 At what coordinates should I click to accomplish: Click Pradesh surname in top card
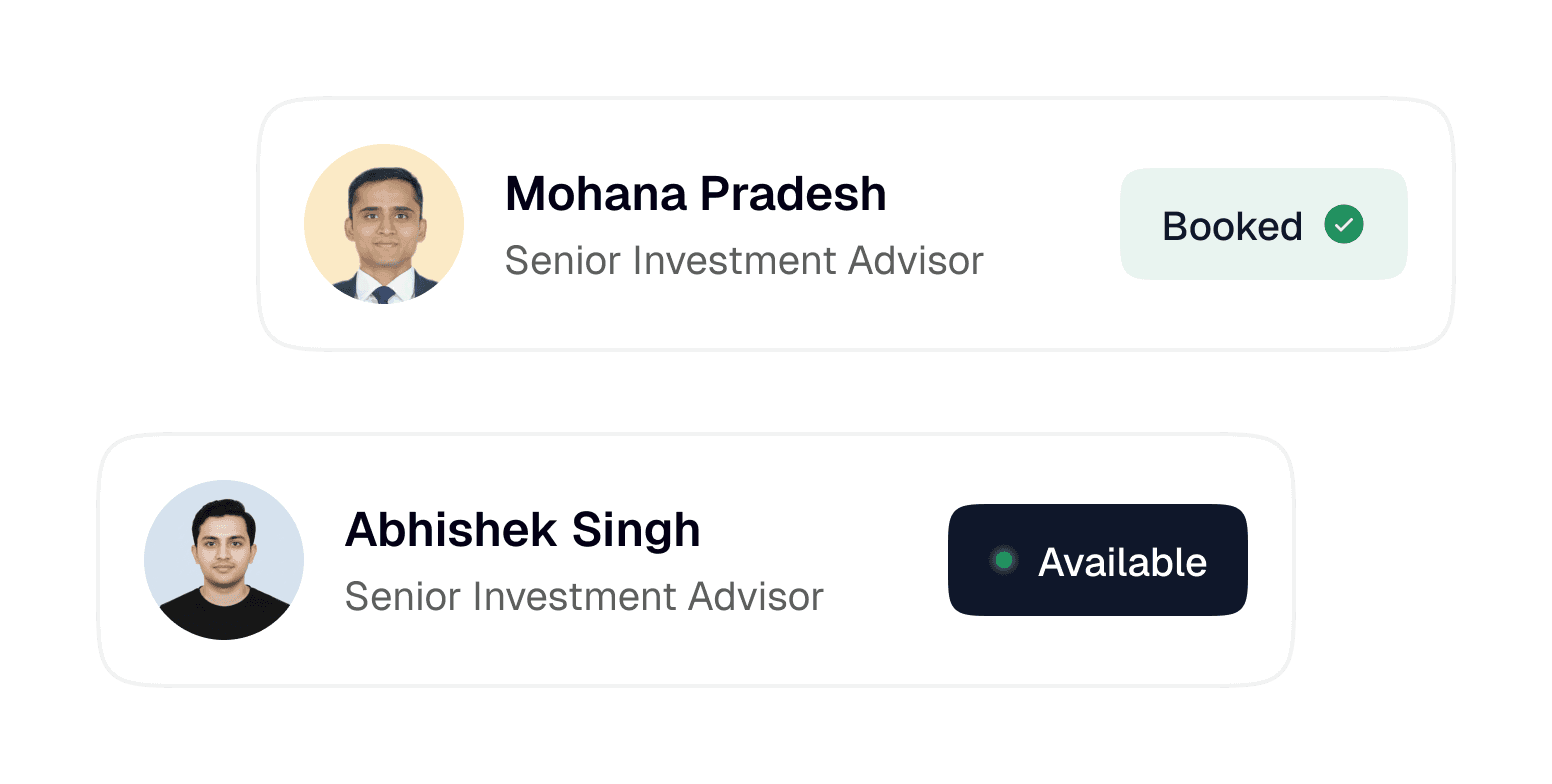[793, 194]
